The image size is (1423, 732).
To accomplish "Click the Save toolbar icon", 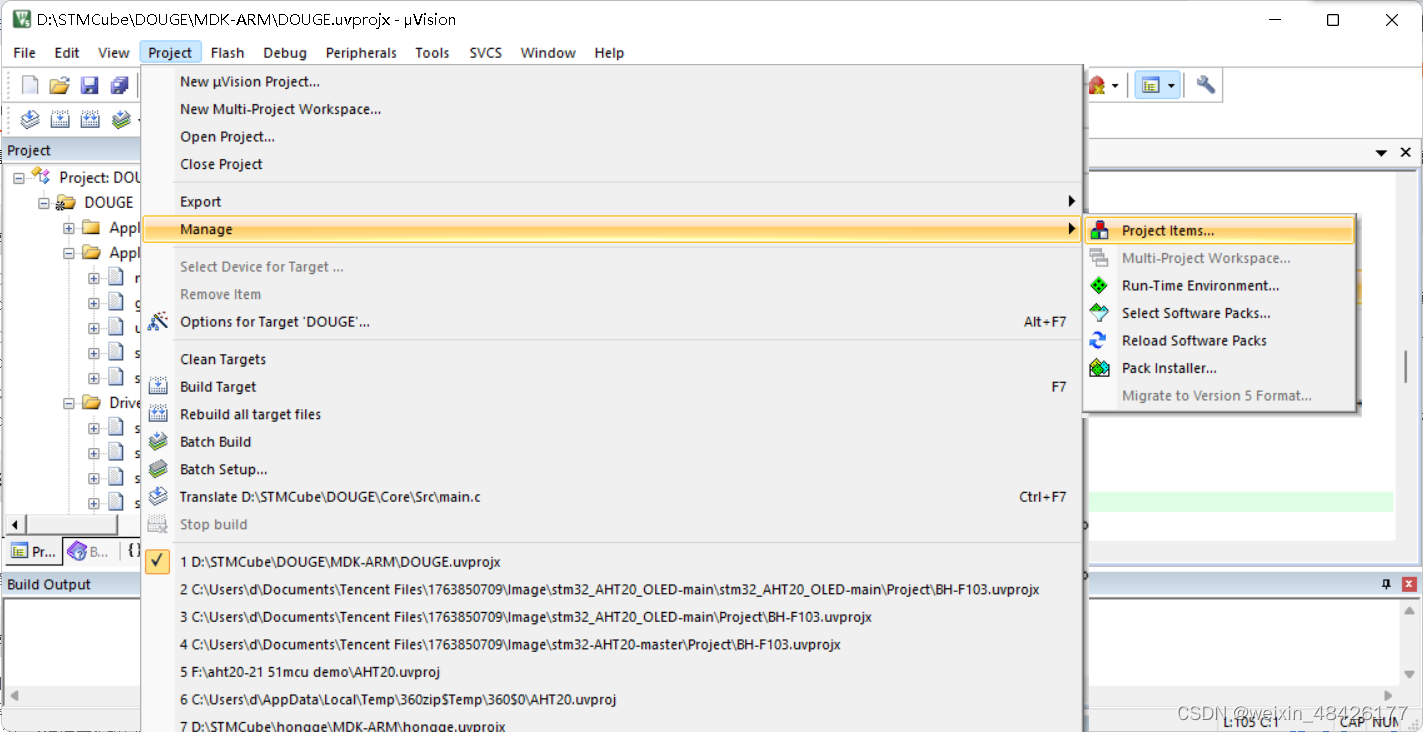I will pyautogui.click(x=90, y=86).
